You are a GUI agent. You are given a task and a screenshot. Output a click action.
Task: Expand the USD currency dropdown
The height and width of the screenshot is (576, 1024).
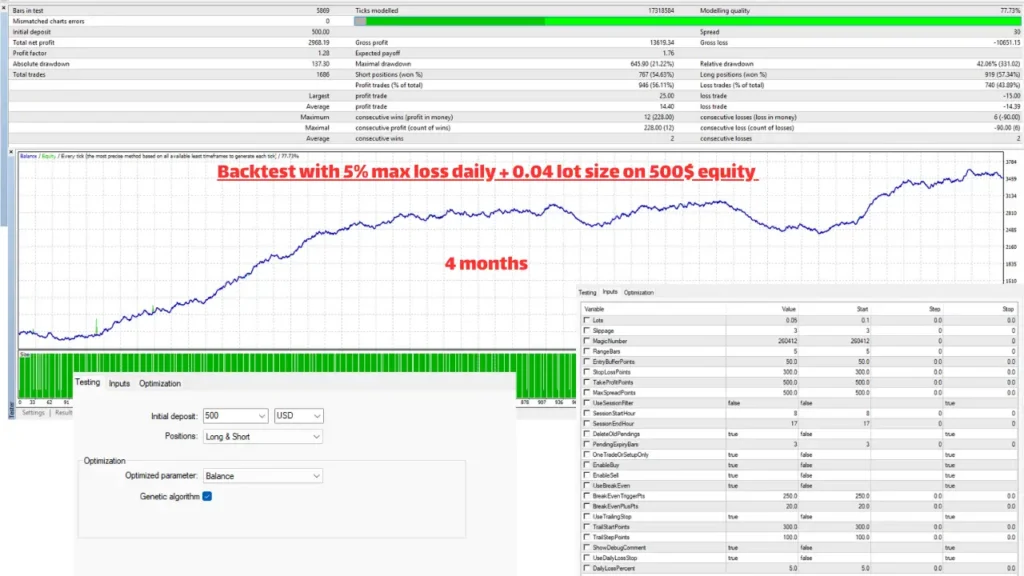pos(299,415)
